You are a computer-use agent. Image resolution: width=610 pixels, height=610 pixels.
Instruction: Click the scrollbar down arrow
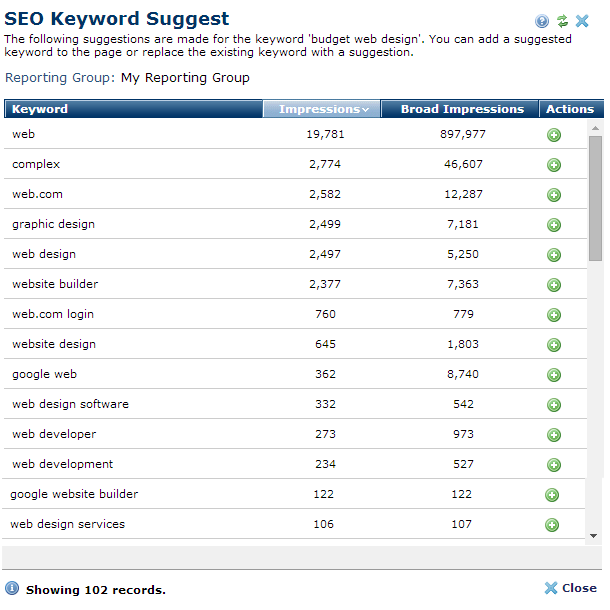[595, 536]
